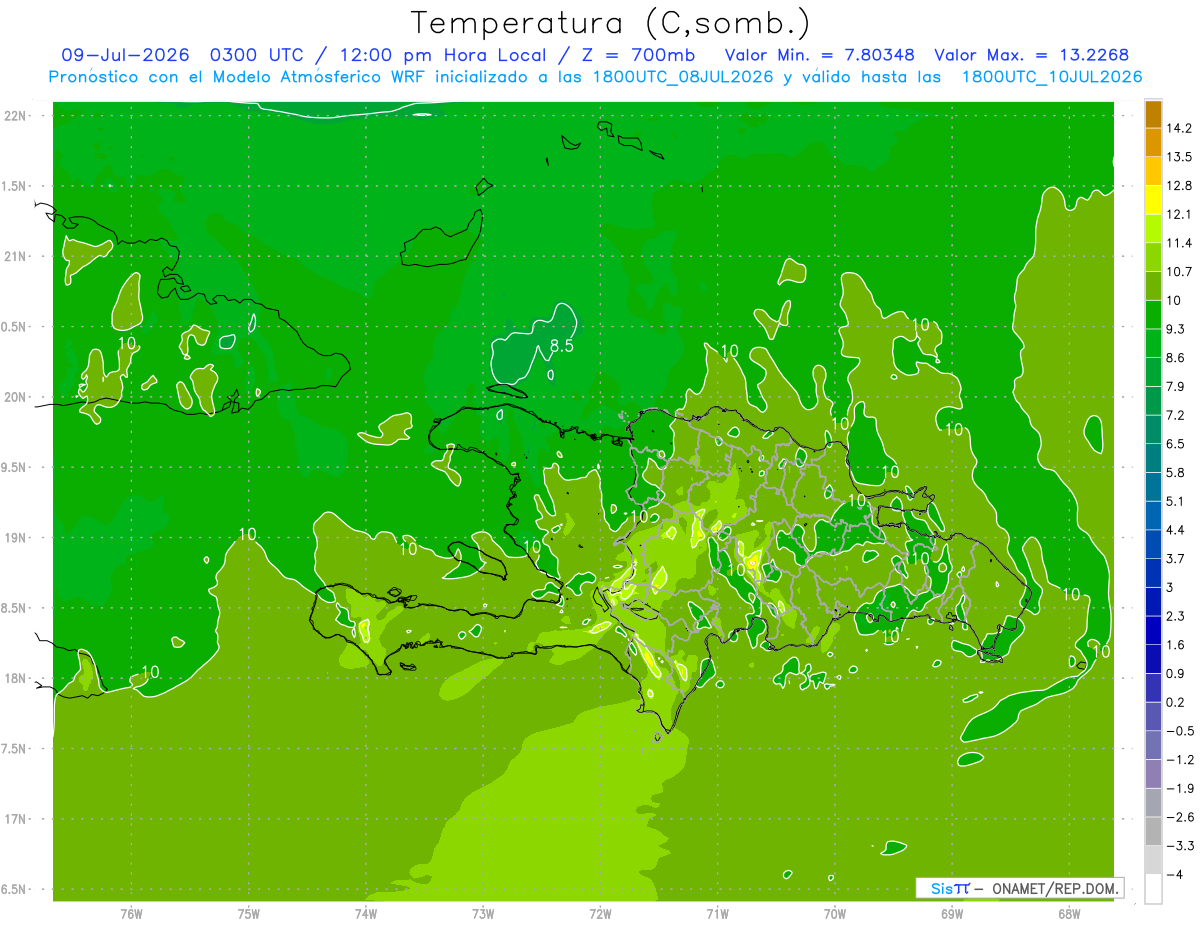Click the "12.1" colorbar value

tap(1179, 214)
